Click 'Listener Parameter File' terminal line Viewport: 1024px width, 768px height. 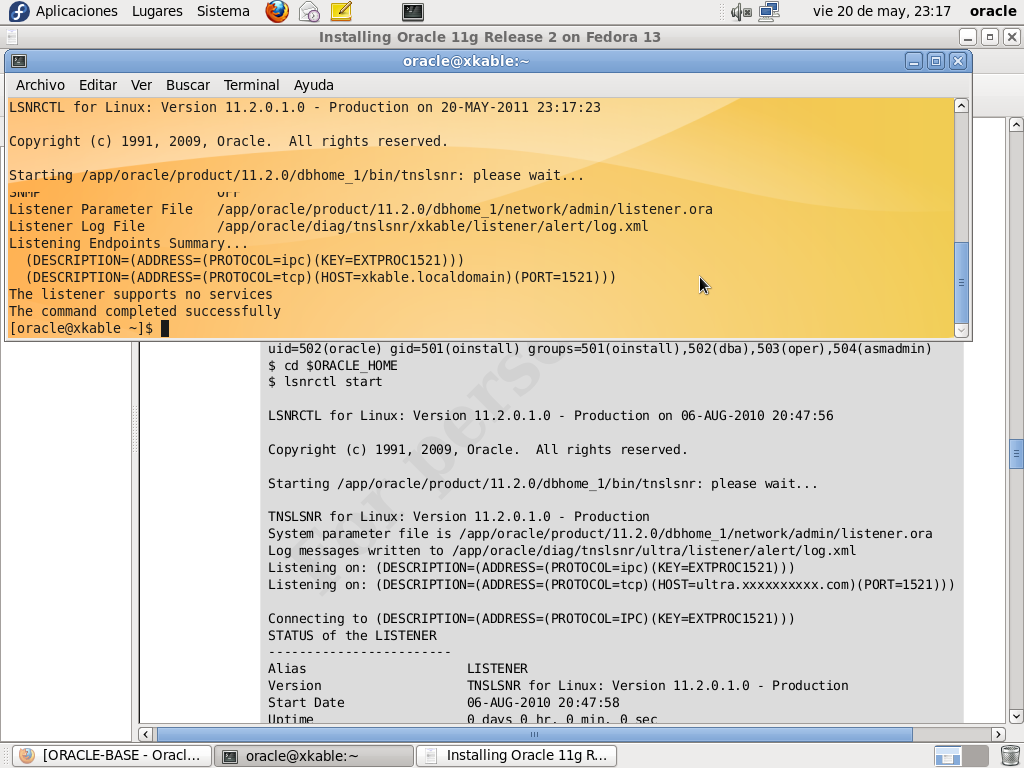click(360, 210)
